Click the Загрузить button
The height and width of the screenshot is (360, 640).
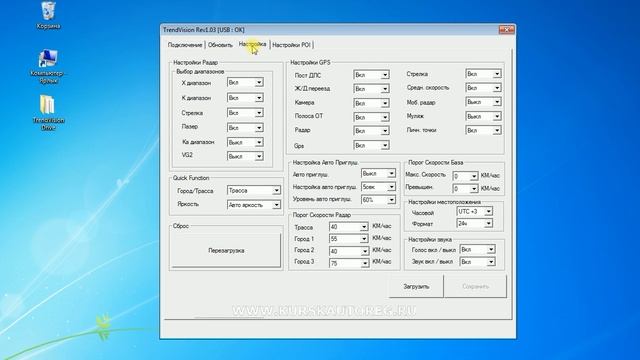416,286
